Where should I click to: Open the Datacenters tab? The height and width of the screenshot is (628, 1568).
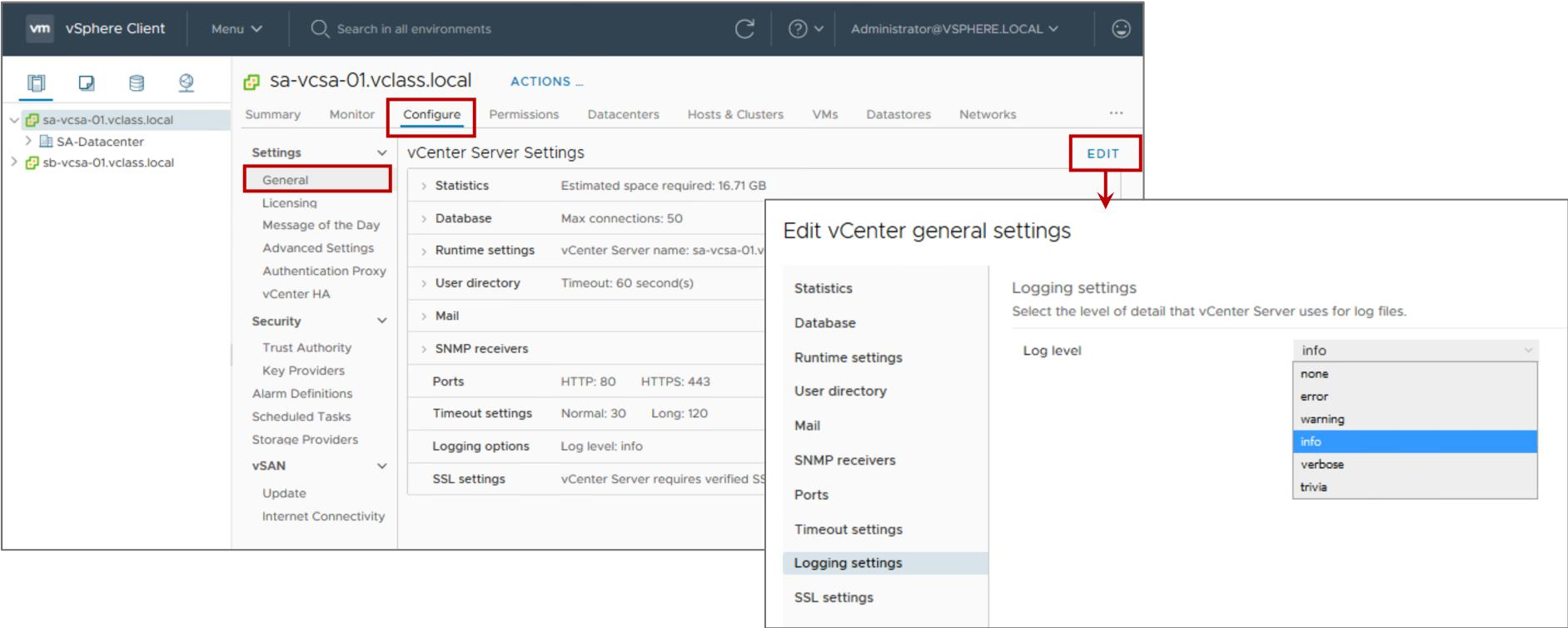pyautogui.click(x=623, y=114)
